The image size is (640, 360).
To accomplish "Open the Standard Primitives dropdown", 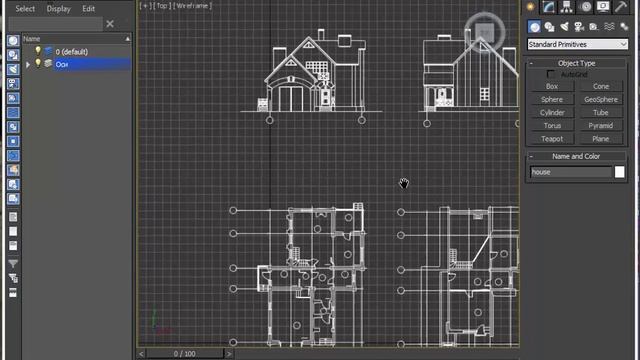I will pyautogui.click(x=578, y=44).
